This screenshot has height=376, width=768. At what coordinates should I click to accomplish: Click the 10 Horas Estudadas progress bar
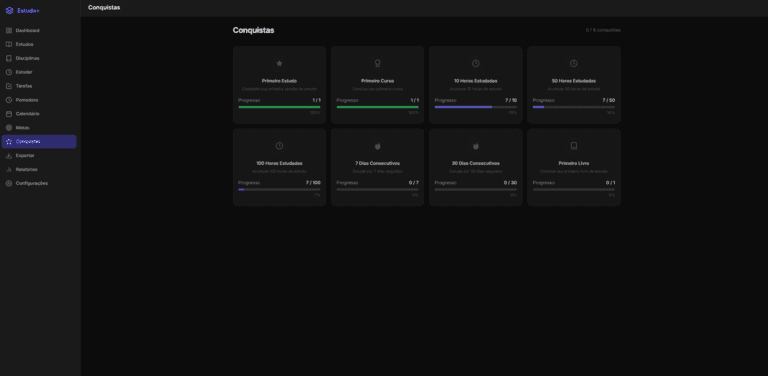(476, 107)
